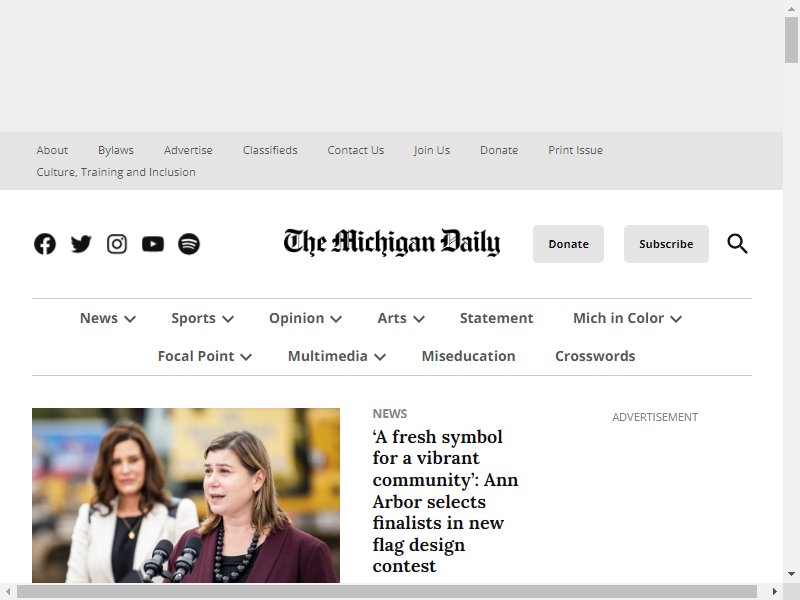The width and height of the screenshot is (800, 600).
Task: Go to the Miseducation section
Action: (x=468, y=356)
